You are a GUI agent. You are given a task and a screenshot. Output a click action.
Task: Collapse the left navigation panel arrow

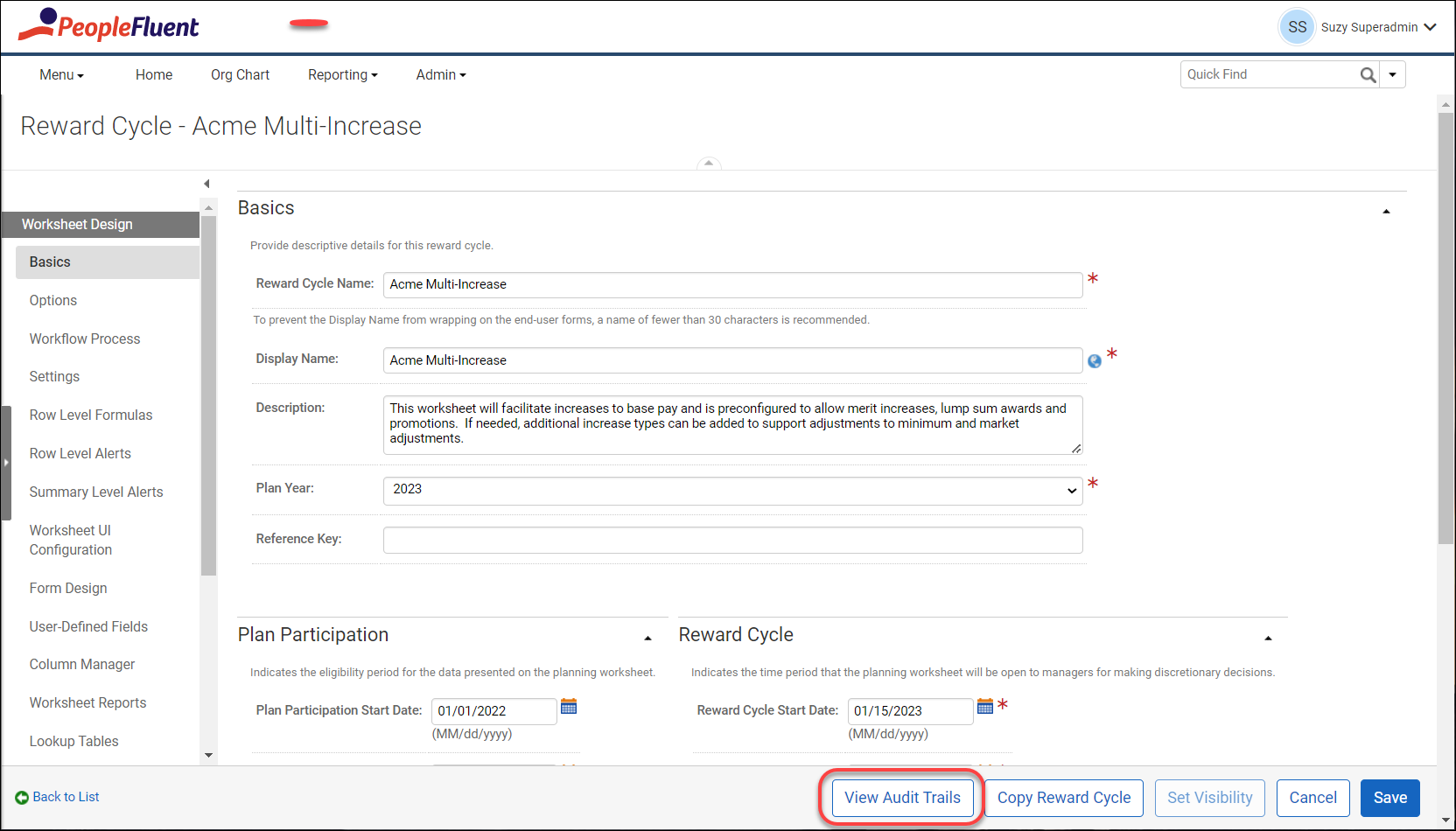(x=206, y=183)
